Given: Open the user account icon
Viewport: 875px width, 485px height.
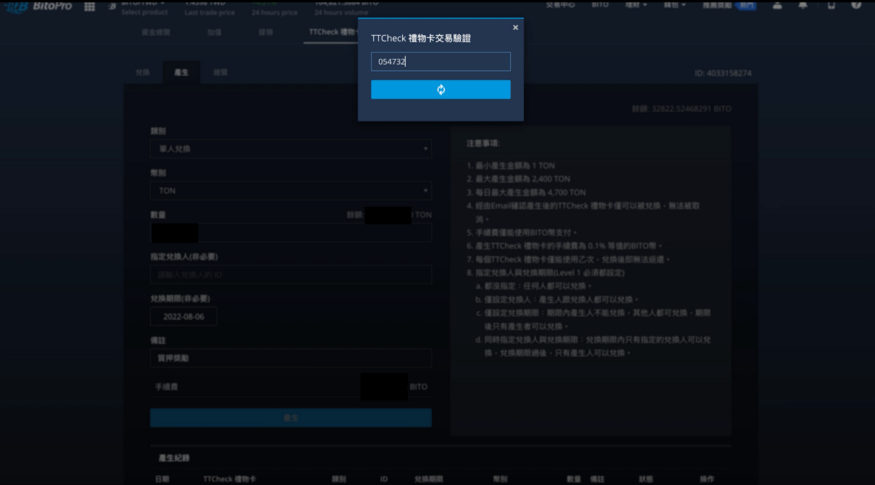Looking at the screenshot, I should pyautogui.click(x=777, y=5).
